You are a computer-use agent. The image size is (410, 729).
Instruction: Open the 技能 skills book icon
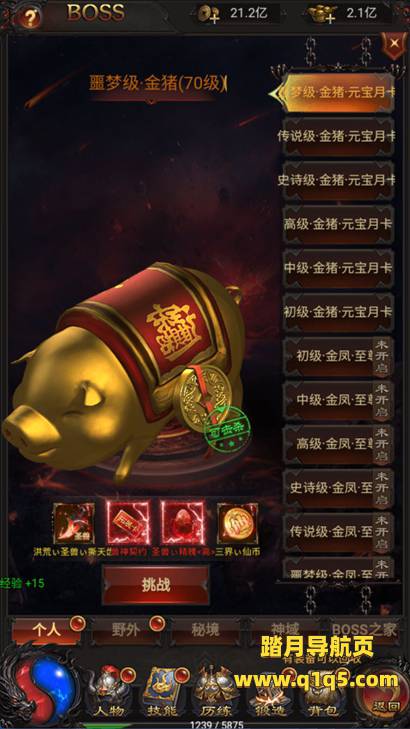[162, 694]
